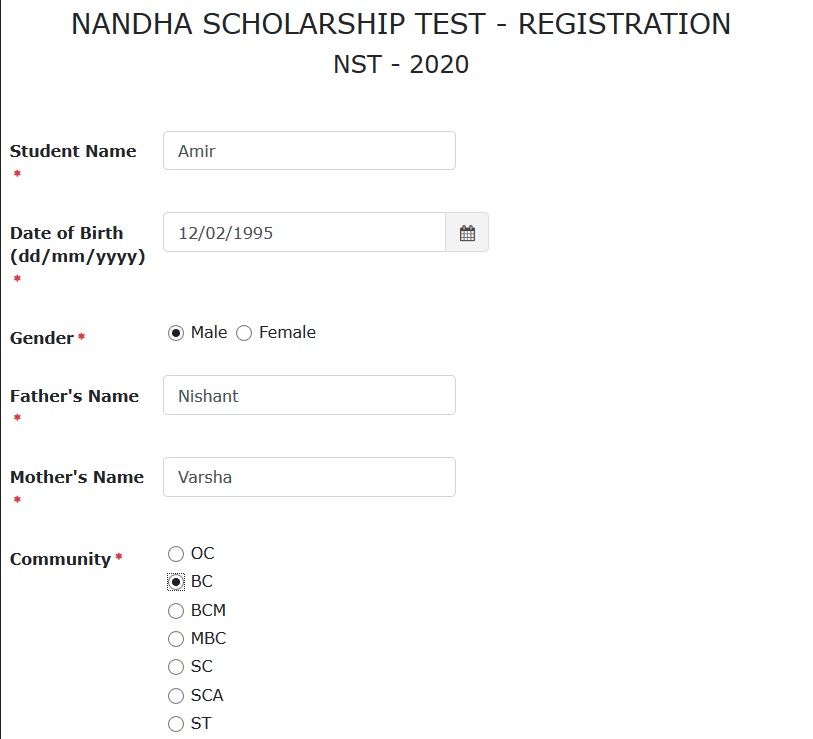Screen dimensions: 813x739
Task: Choose BCM community radio button
Action: click(176, 611)
